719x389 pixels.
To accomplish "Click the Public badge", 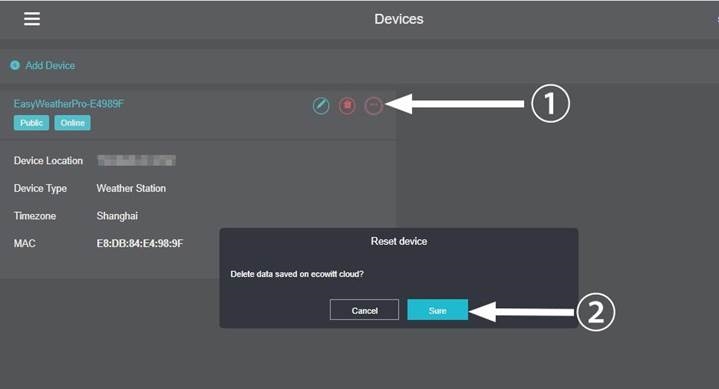I will [x=31, y=123].
